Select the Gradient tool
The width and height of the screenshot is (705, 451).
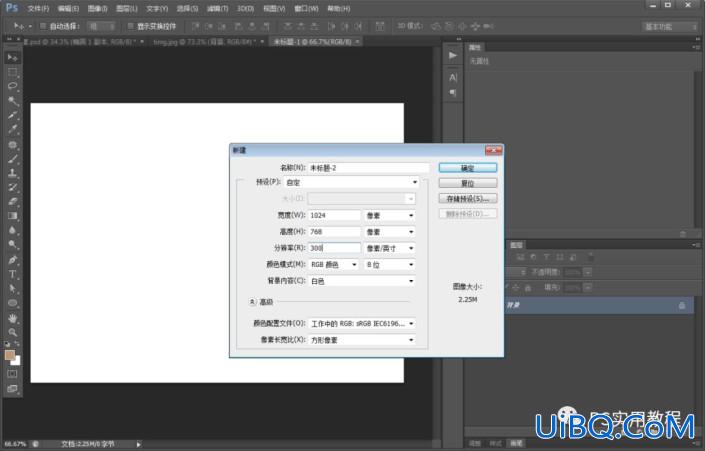pos(12,216)
